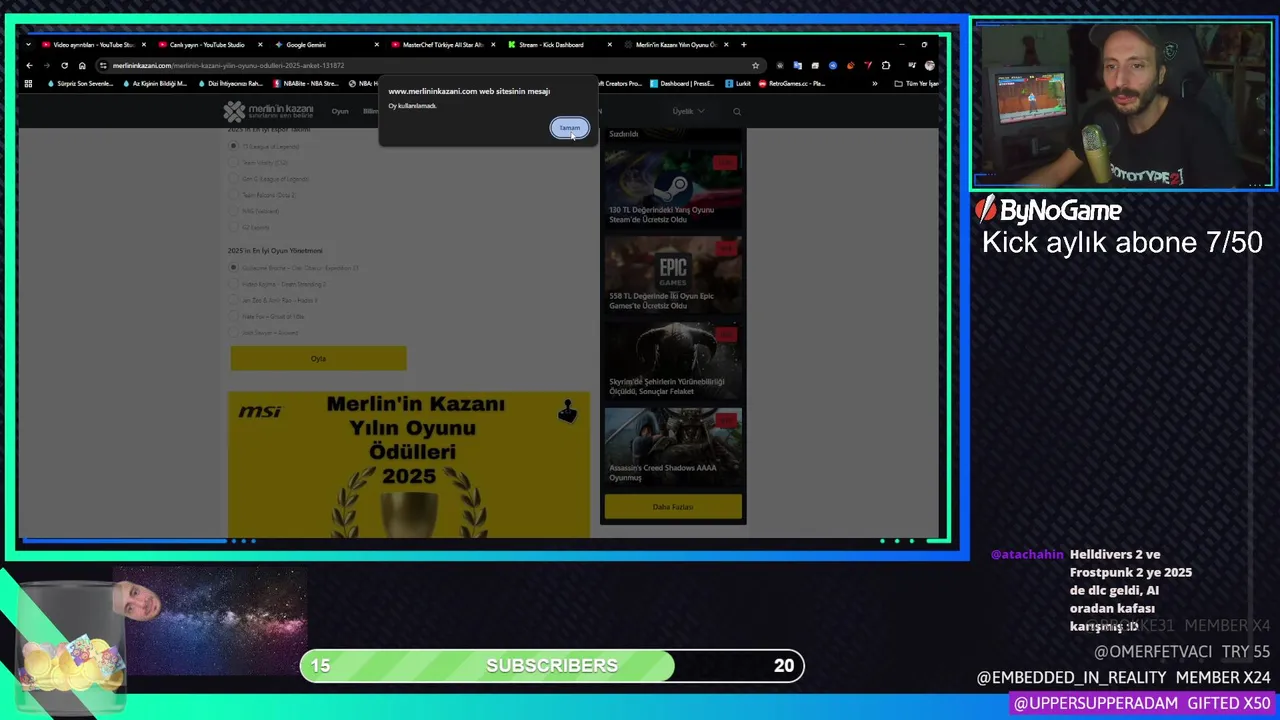
Task: Open the Az Kişinin Bildiği bookmark
Action: tap(155, 84)
